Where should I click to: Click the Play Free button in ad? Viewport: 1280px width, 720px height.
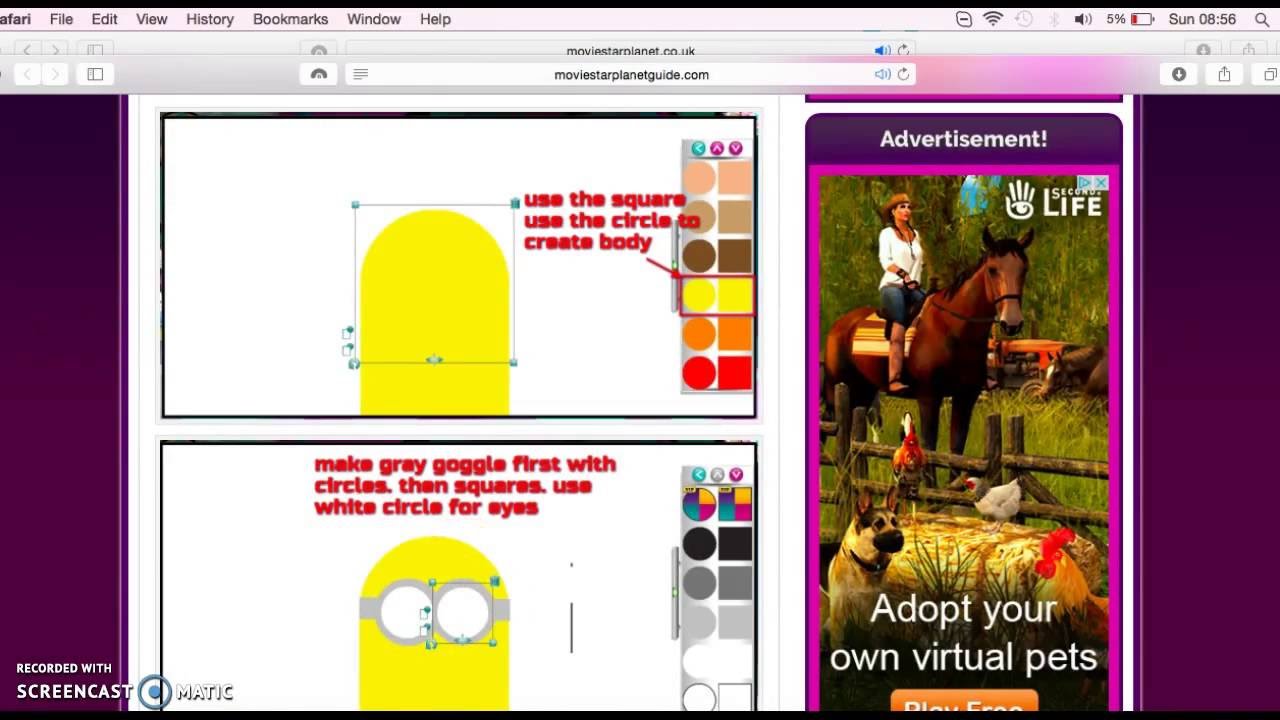pyautogui.click(x=963, y=702)
